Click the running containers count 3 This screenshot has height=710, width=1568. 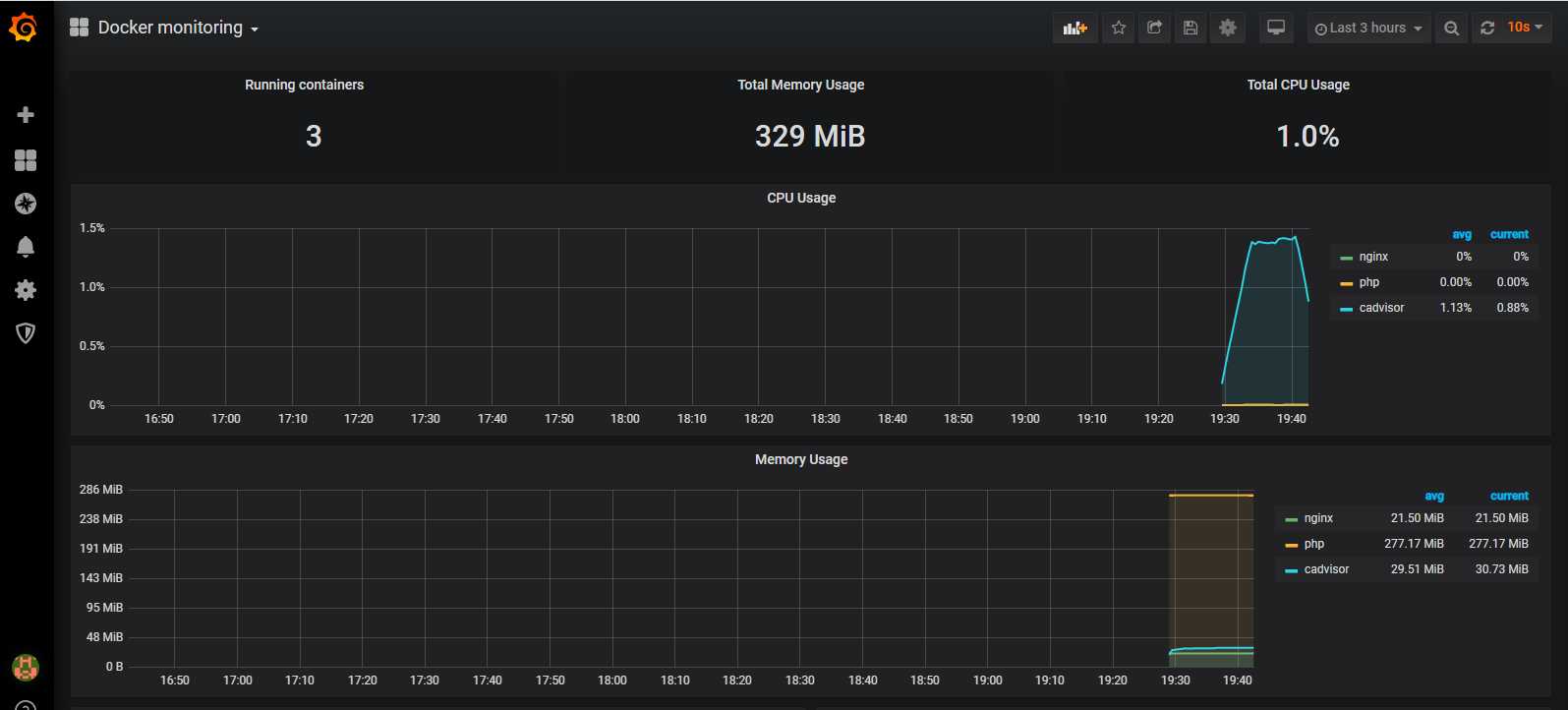coord(314,136)
